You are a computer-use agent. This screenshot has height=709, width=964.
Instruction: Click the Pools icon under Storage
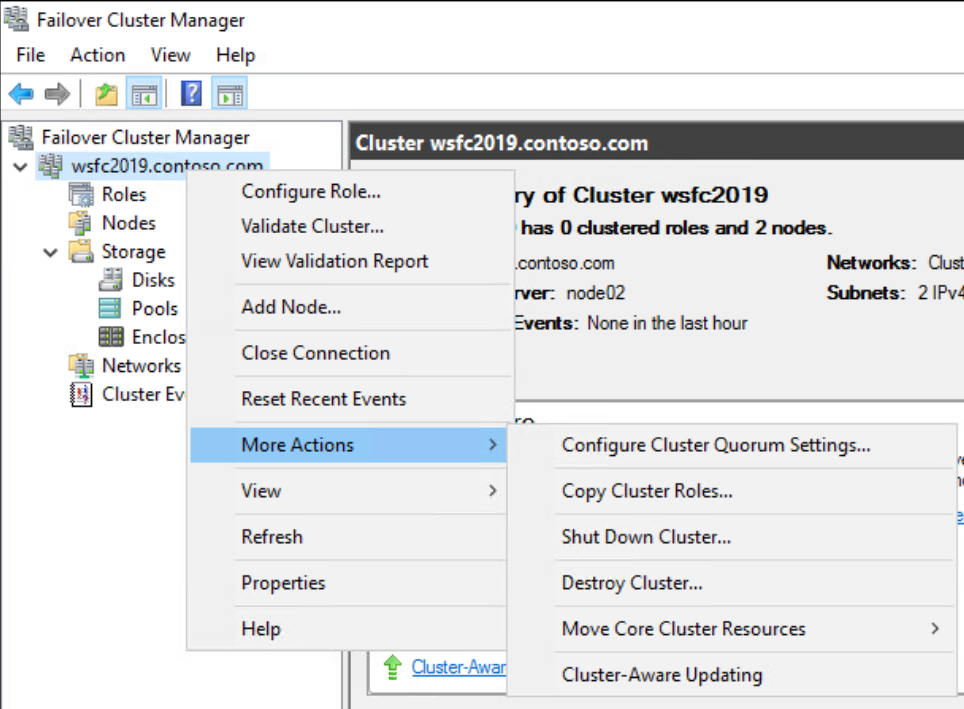pos(111,308)
